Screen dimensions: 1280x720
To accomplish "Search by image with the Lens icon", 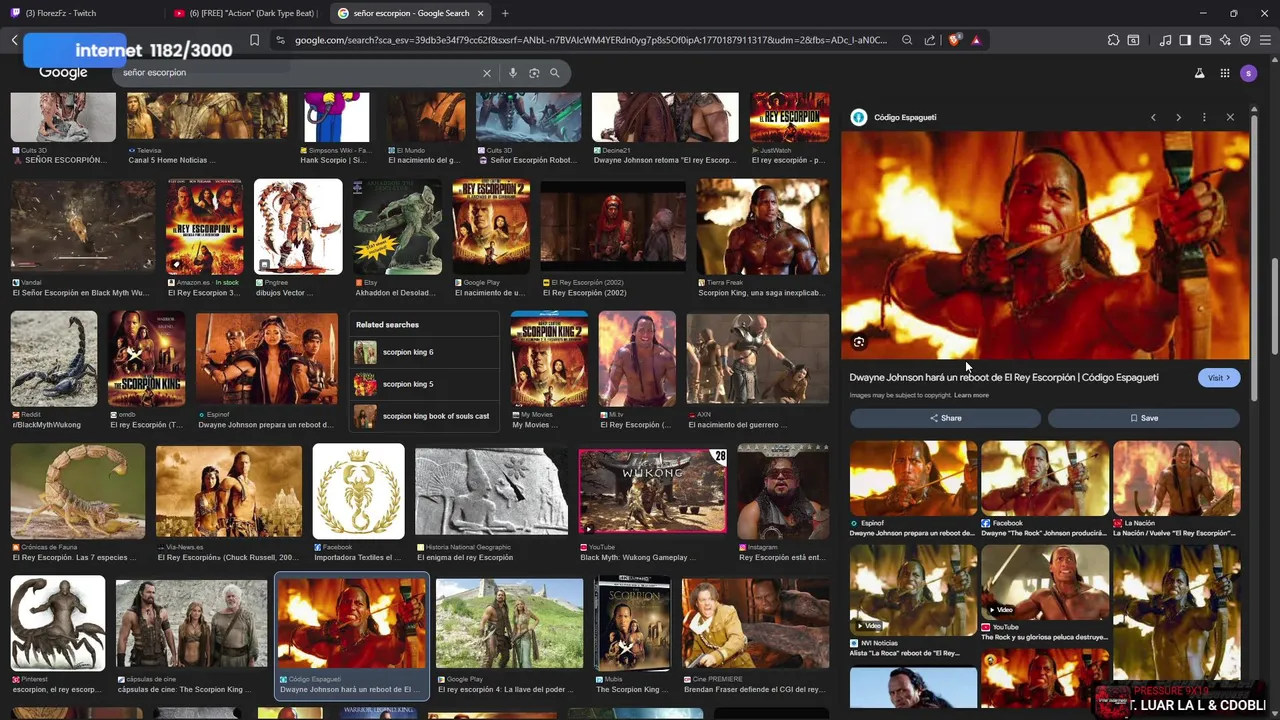I will pyautogui.click(x=534, y=73).
